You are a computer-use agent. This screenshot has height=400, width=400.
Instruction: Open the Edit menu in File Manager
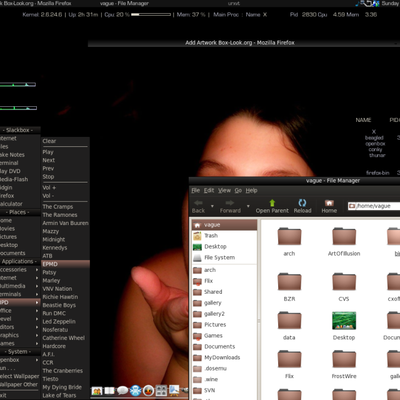[x=209, y=190]
